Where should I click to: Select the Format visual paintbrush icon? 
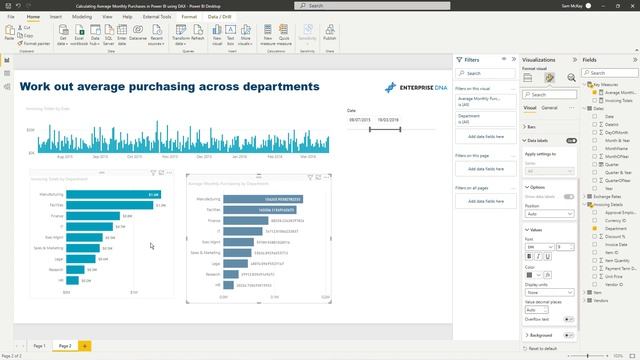coord(549,78)
